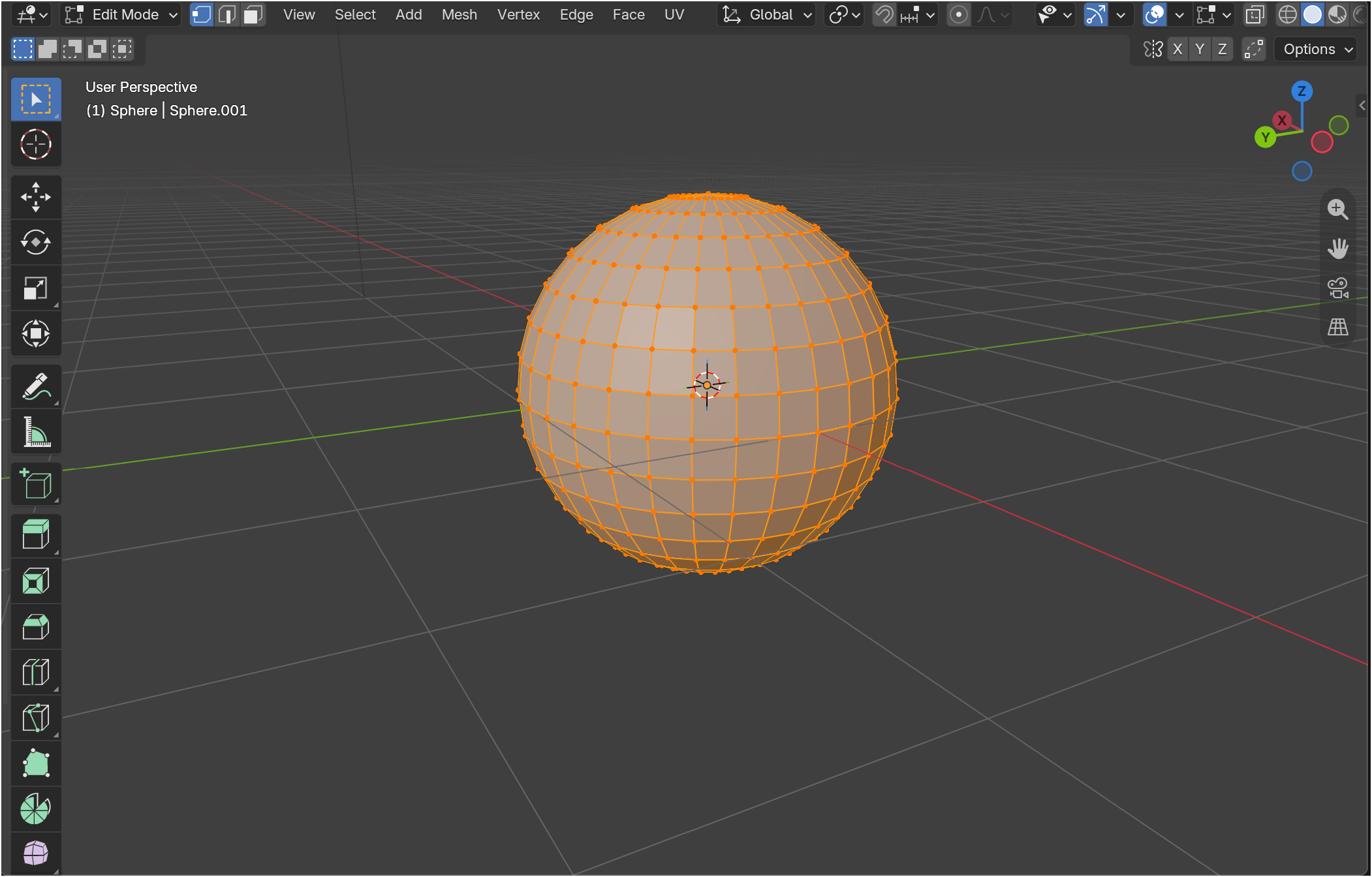Screen dimensions: 1372x877
Task: Open the Edit Mode dropdown
Action: pos(121,14)
